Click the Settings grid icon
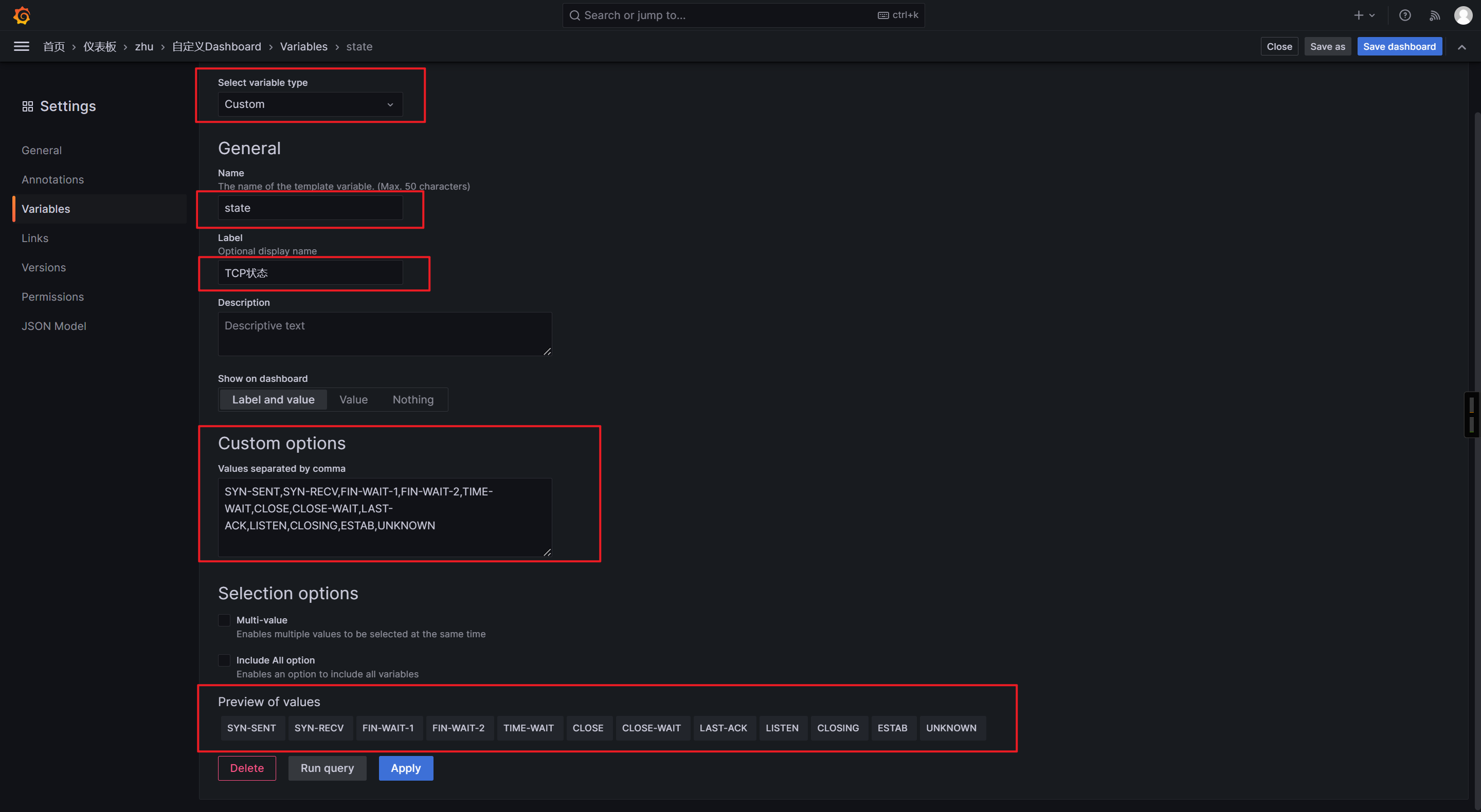This screenshot has height=812, width=1481. click(x=28, y=106)
